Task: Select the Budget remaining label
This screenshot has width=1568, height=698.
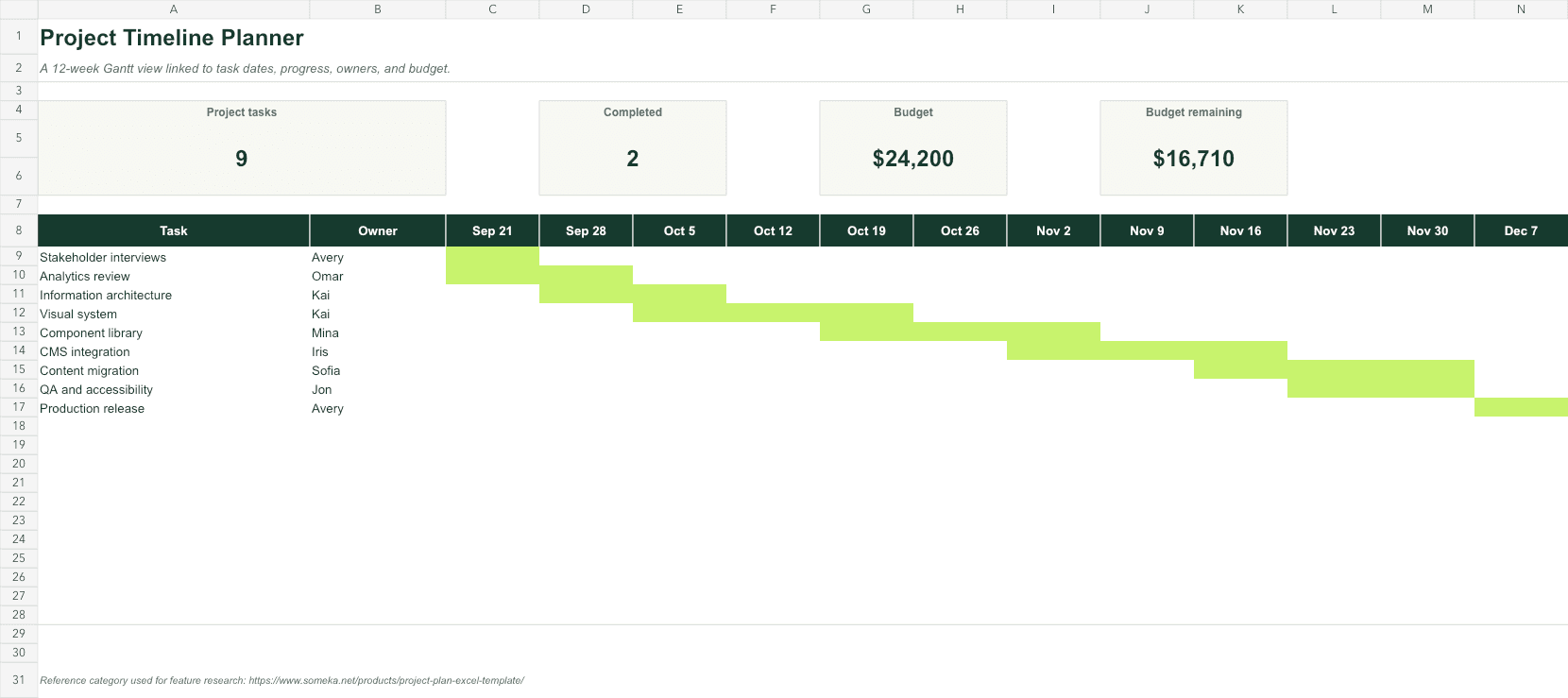Action: pos(1194,112)
